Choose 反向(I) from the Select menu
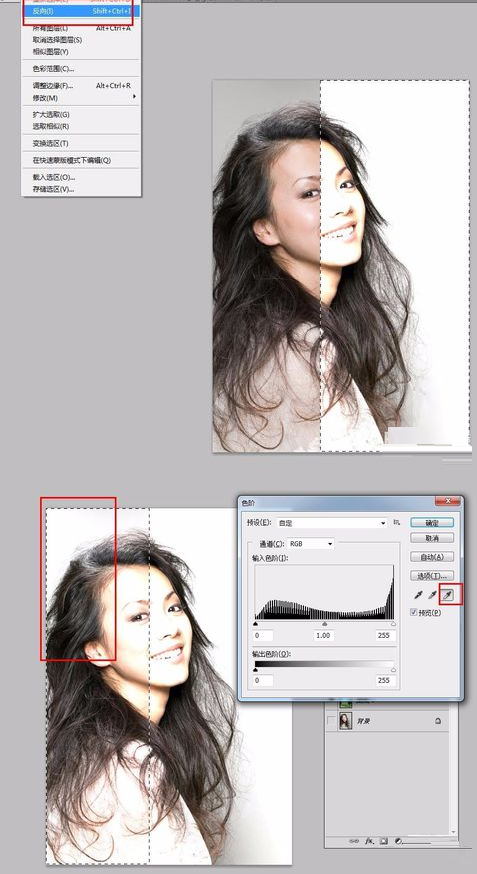477x874 pixels. 81,11
